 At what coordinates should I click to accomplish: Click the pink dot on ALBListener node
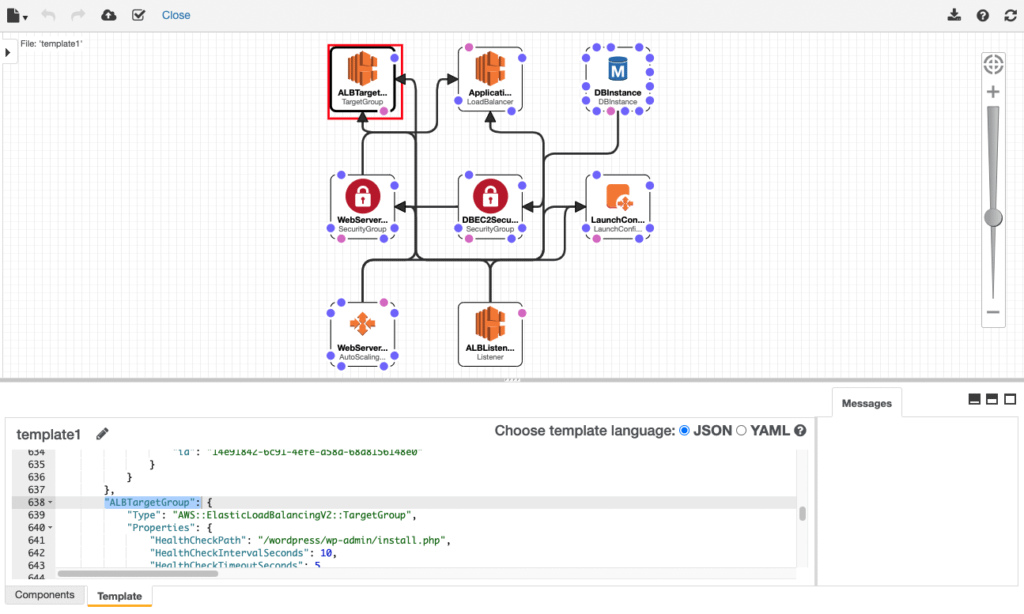(522, 313)
